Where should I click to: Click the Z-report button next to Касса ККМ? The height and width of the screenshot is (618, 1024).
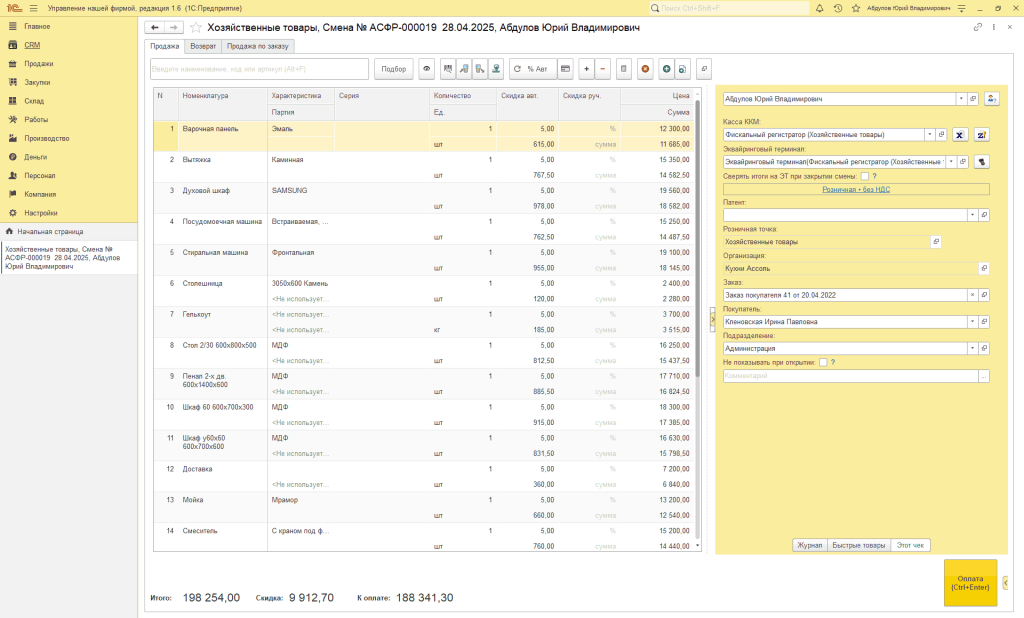[981, 134]
